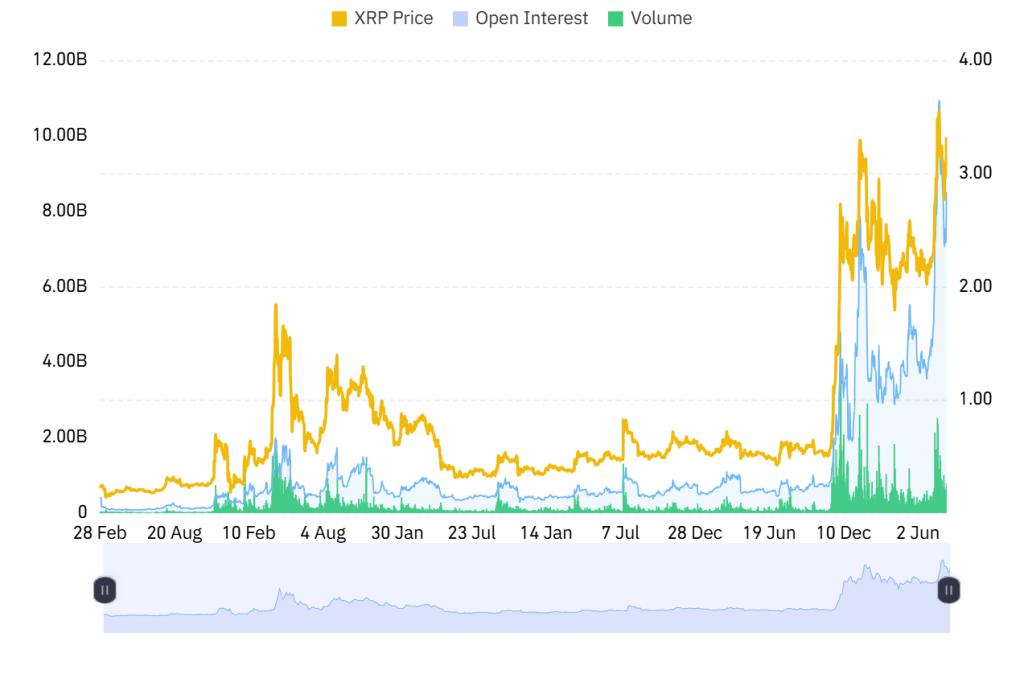Click the blue Open Interest color swatch
Image resolution: width=1024 pixels, height=678 pixels.
(460, 19)
